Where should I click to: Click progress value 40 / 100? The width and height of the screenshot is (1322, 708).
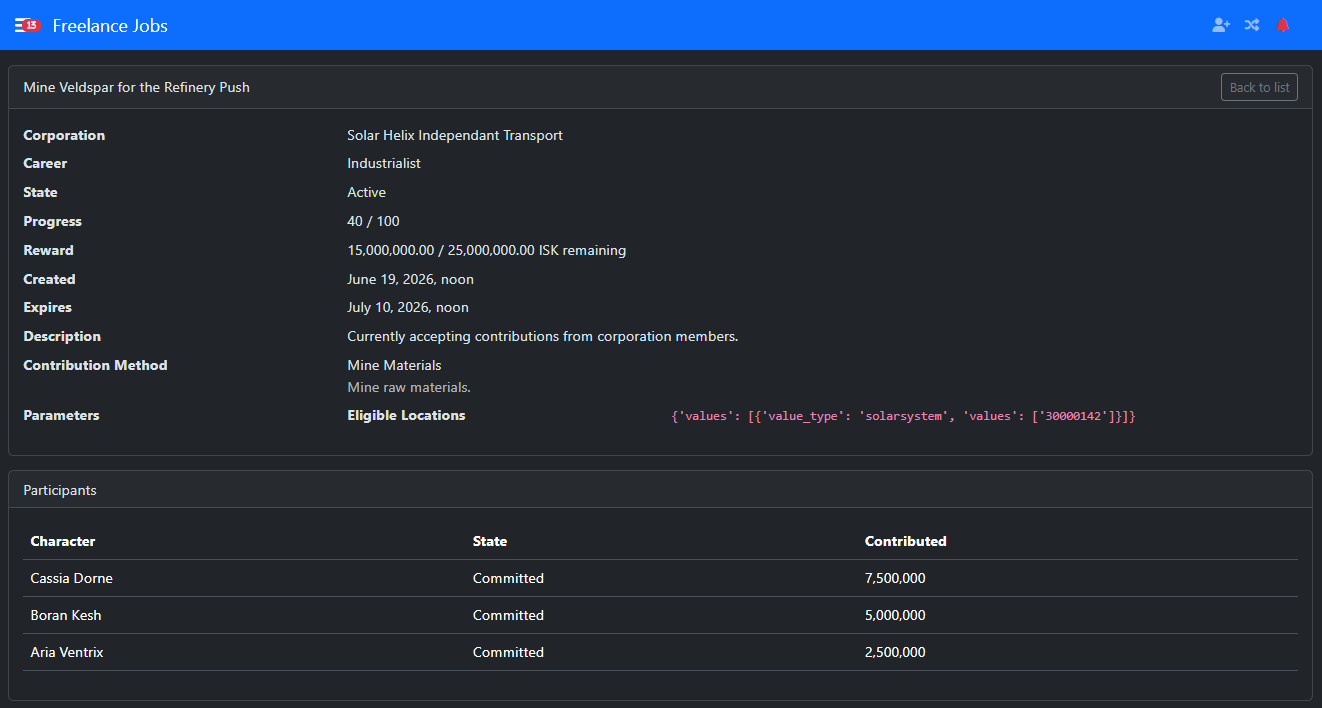point(373,221)
